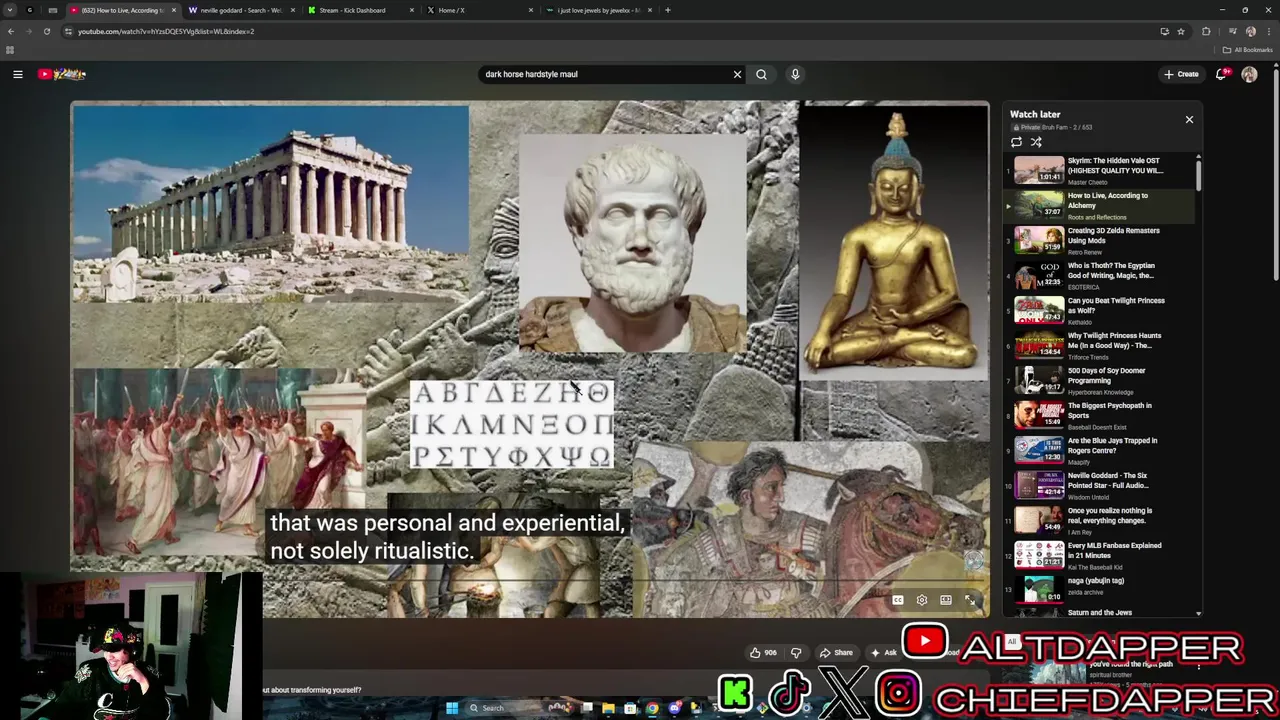The height and width of the screenshot is (720, 1280).
Task: Start voice search with microphone
Action: (795, 74)
